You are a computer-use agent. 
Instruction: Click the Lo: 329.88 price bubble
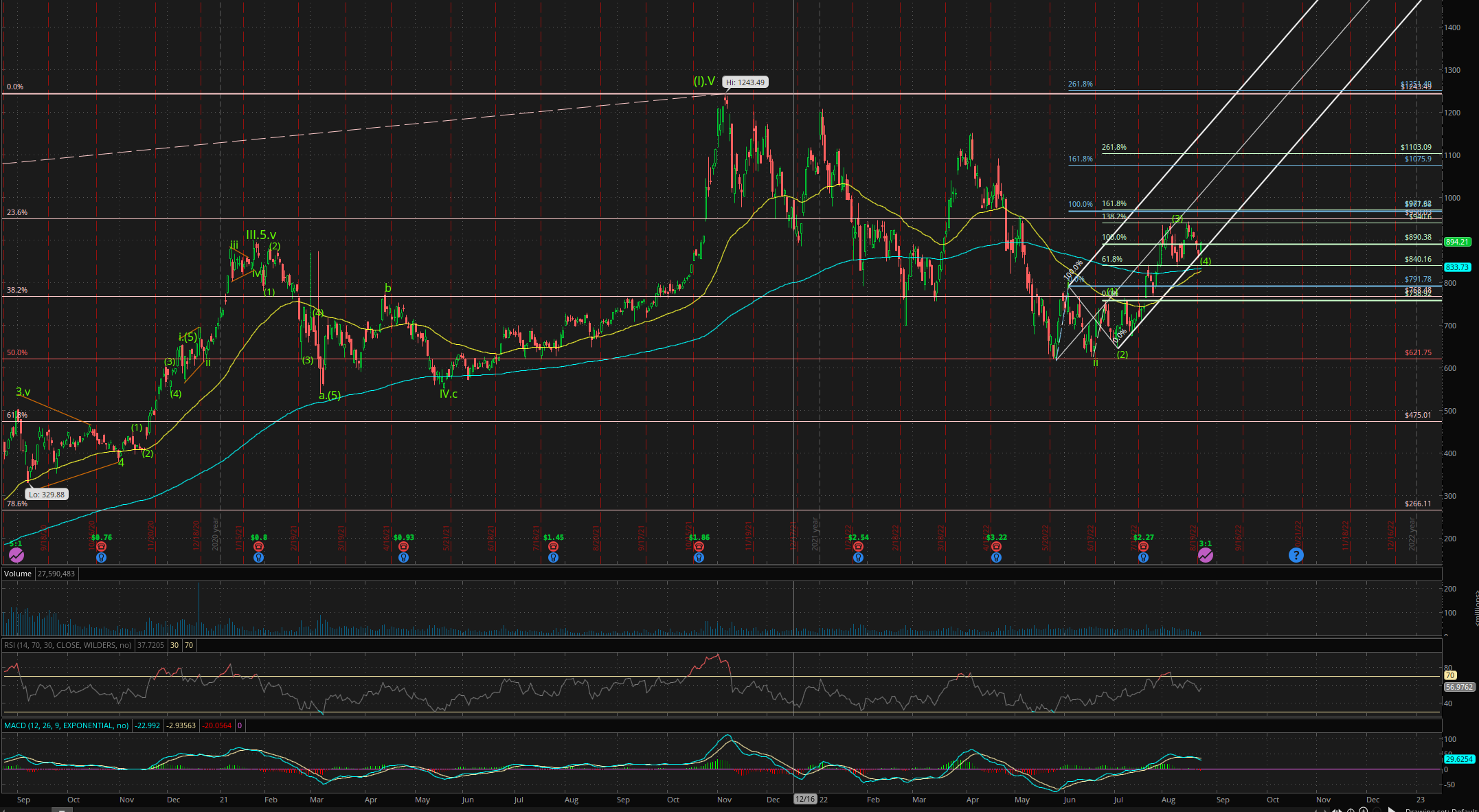point(47,495)
